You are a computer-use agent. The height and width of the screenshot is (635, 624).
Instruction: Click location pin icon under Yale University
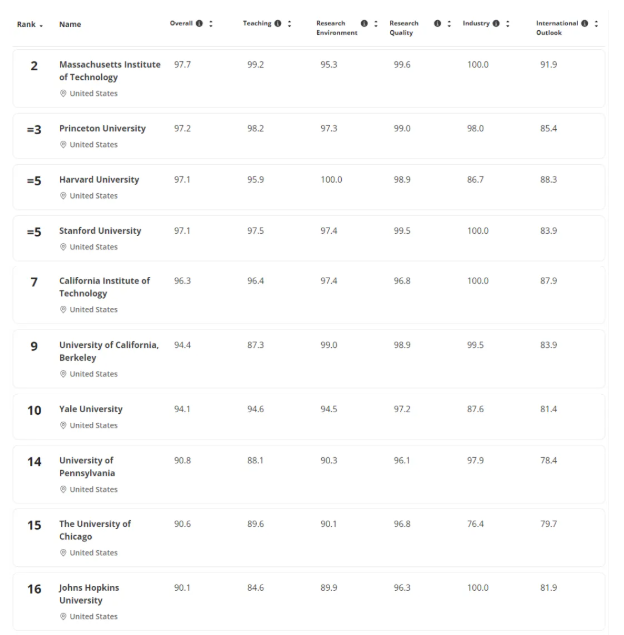click(x=63, y=426)
